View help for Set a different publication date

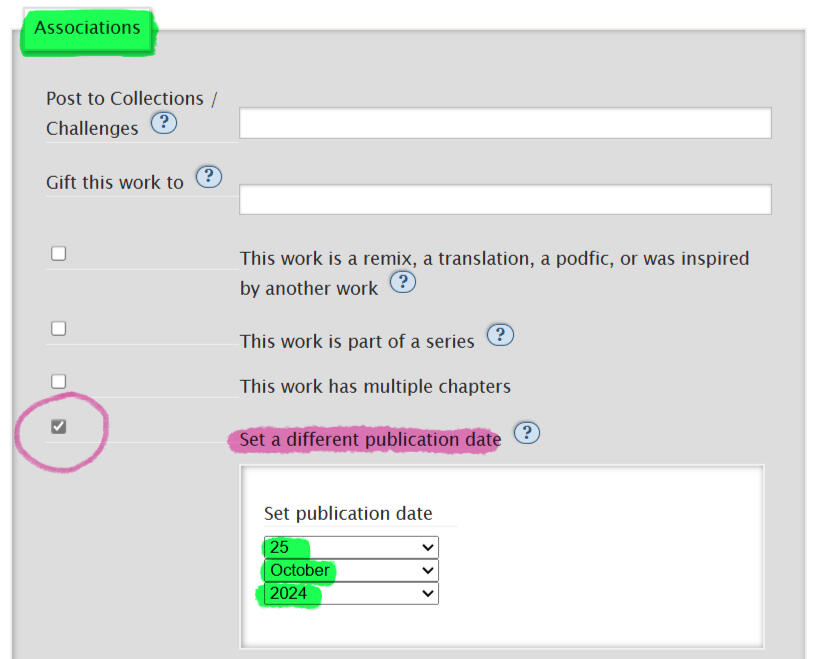point(526,433)
